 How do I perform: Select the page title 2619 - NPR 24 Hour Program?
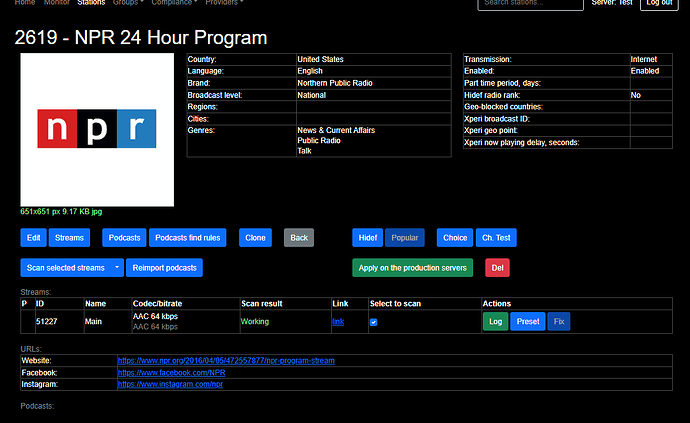click(x=141, y=37)
